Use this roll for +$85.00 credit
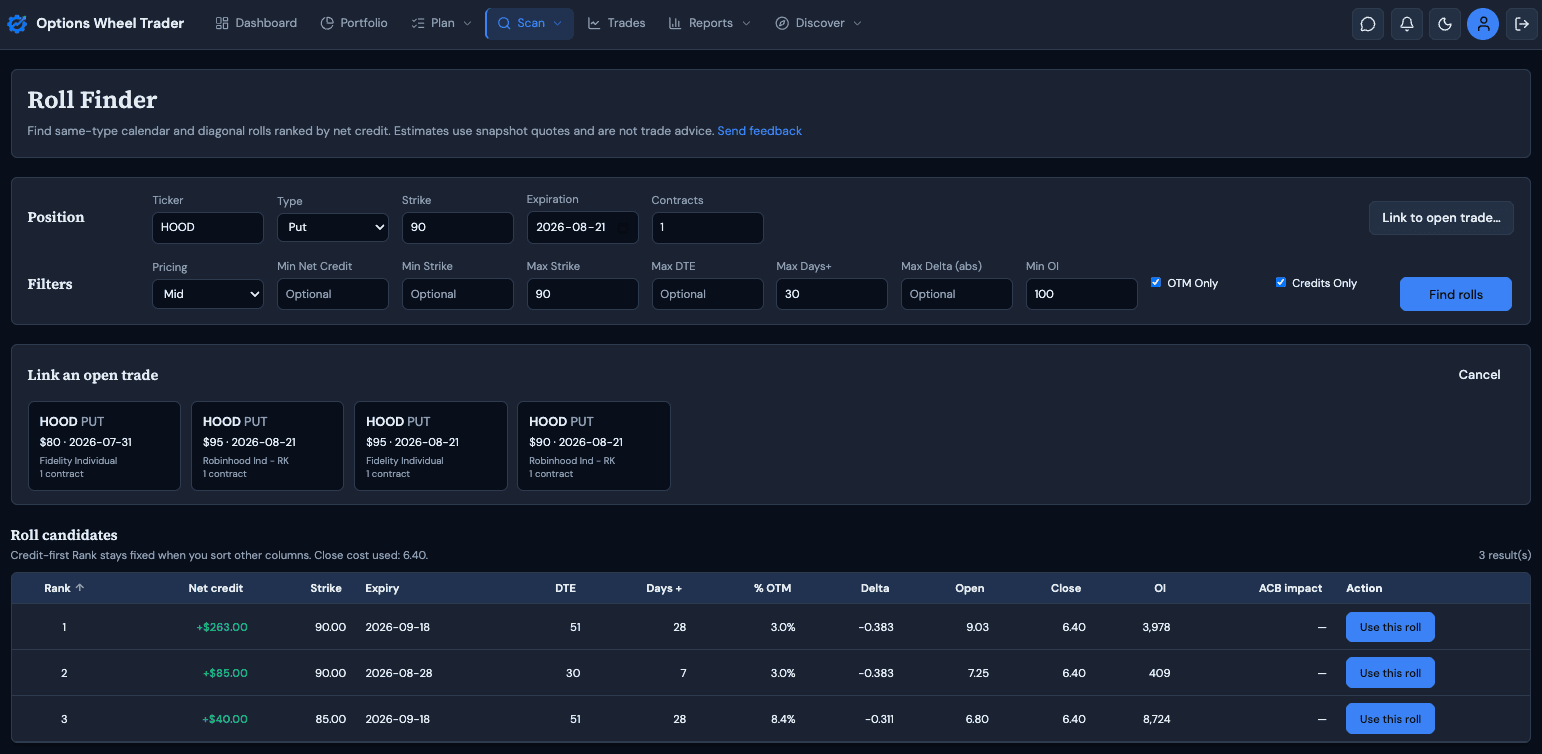 (1390, 673)
